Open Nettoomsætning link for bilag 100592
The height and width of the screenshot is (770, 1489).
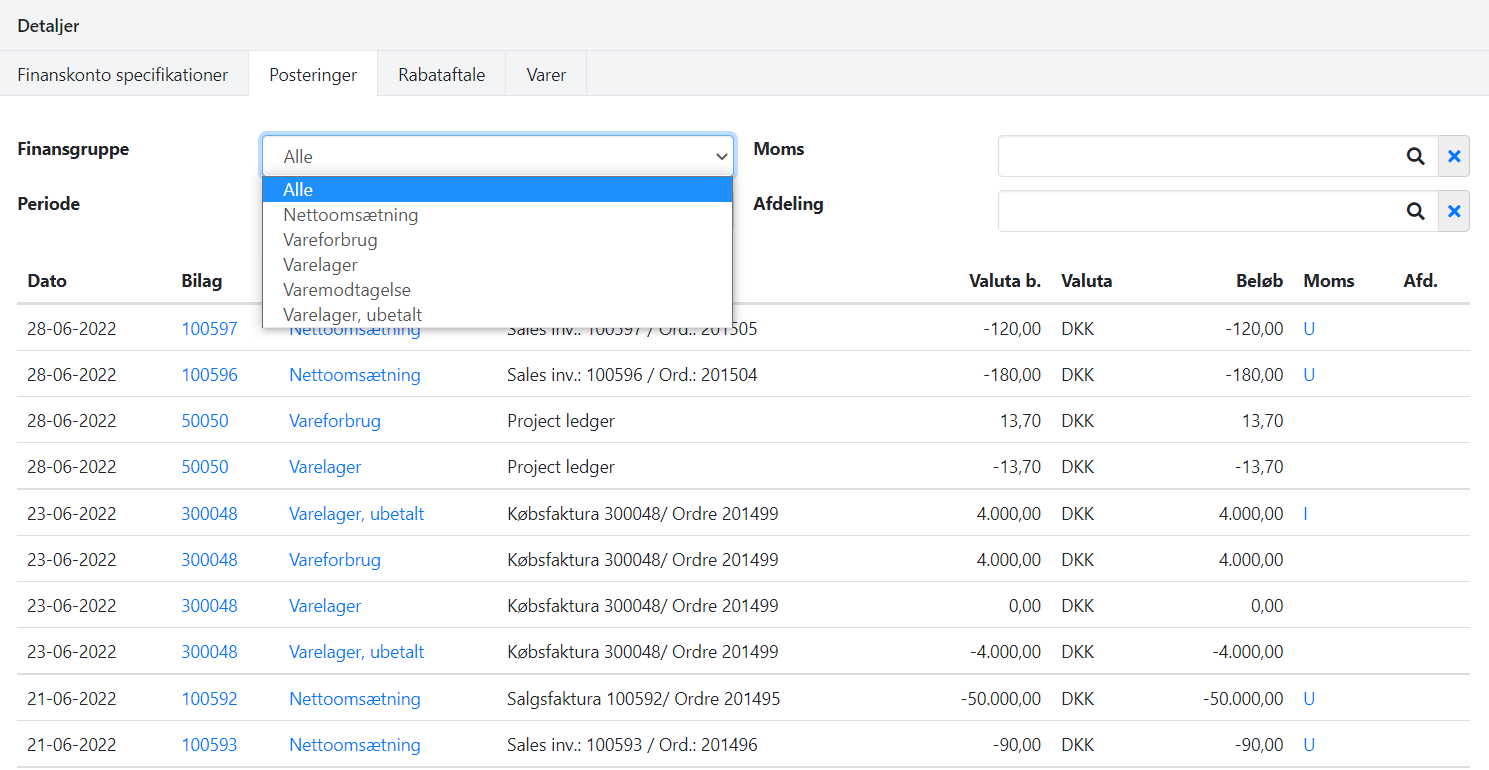[355, 699]
